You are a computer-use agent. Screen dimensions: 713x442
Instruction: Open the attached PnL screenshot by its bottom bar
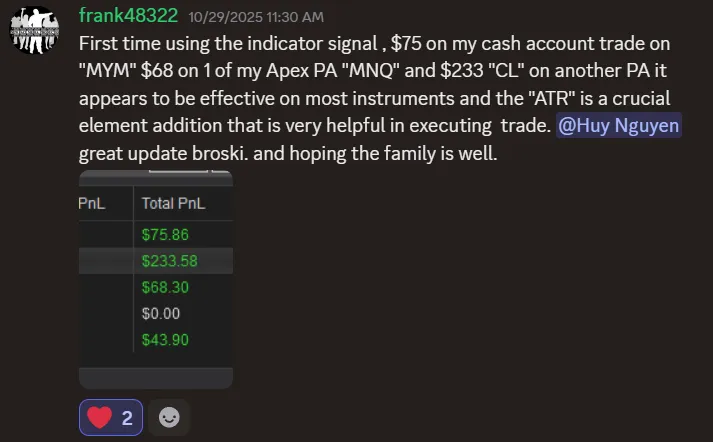(155, 377)
